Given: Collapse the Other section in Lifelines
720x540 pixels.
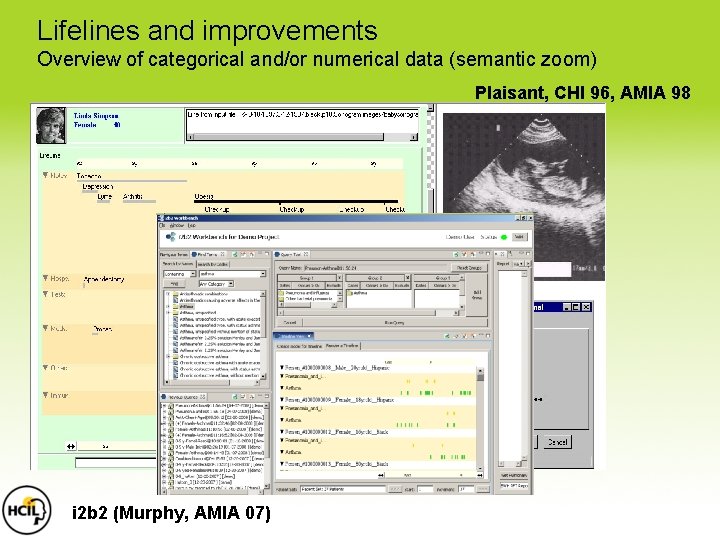Looking at the screenshot, I should coord(45,368).
